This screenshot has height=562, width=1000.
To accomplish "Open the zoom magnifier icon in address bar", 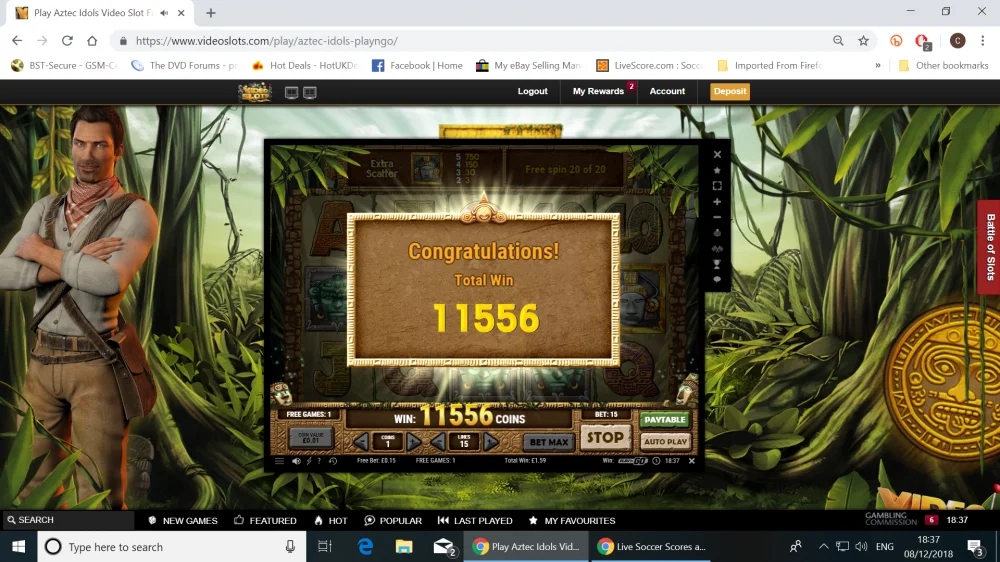I will point(838,41).
